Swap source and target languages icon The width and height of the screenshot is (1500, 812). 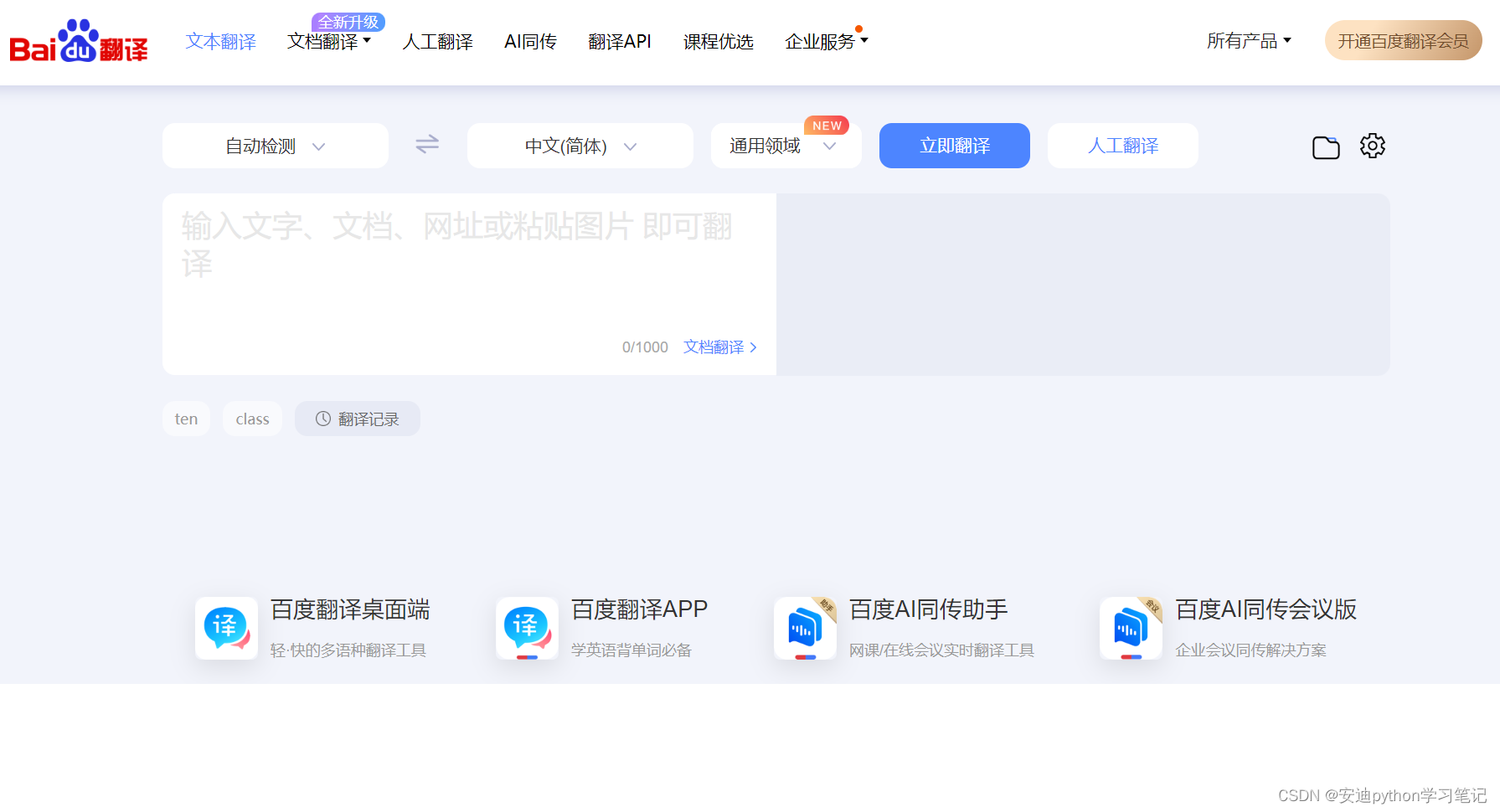427,144
